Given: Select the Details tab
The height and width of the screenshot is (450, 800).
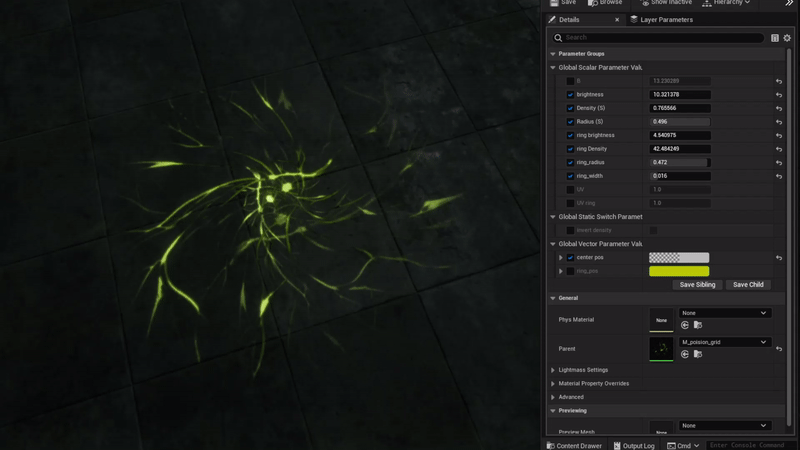Looking at the screenshot, I should [569, 20].
